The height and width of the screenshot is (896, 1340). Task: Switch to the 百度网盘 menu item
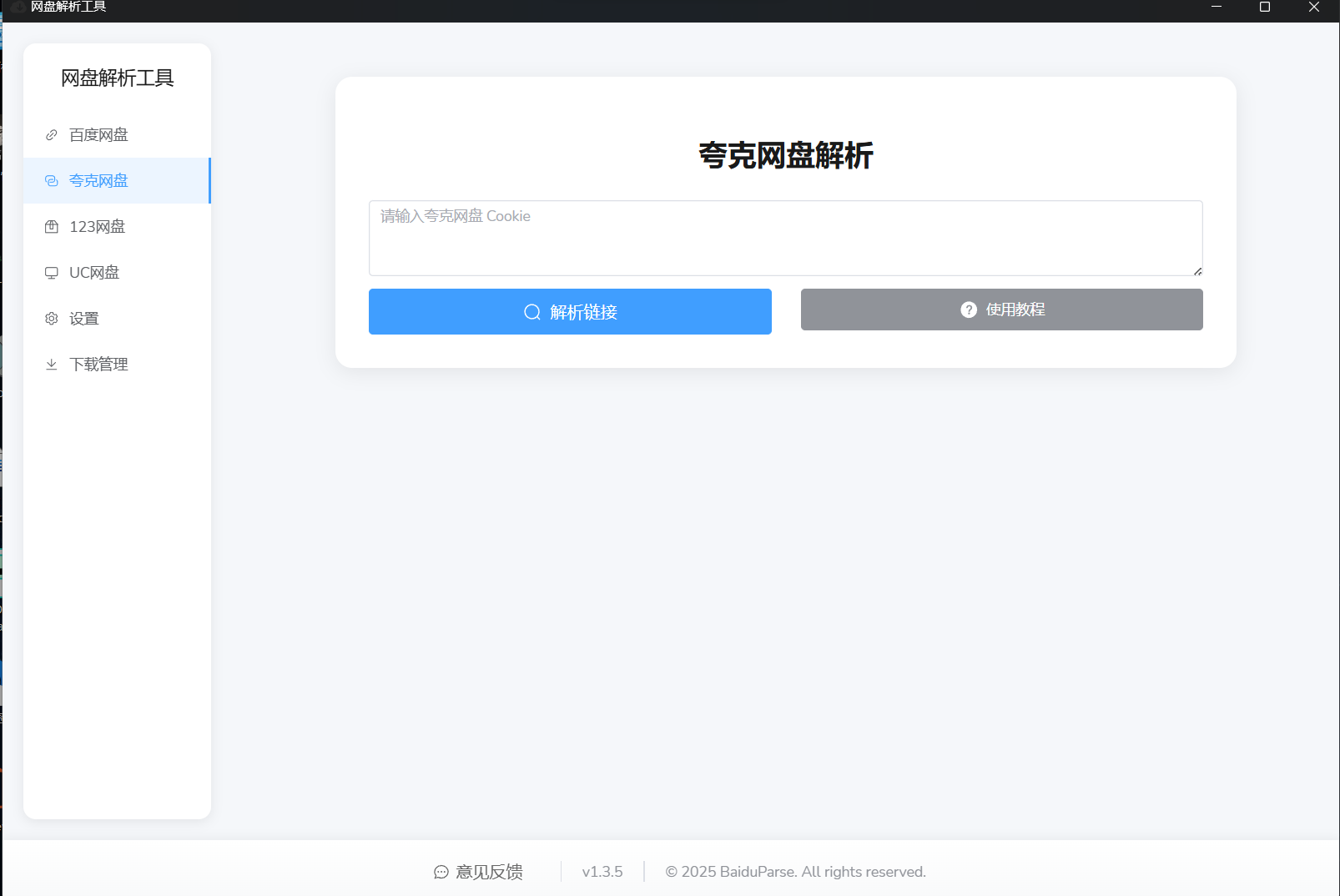99,135
